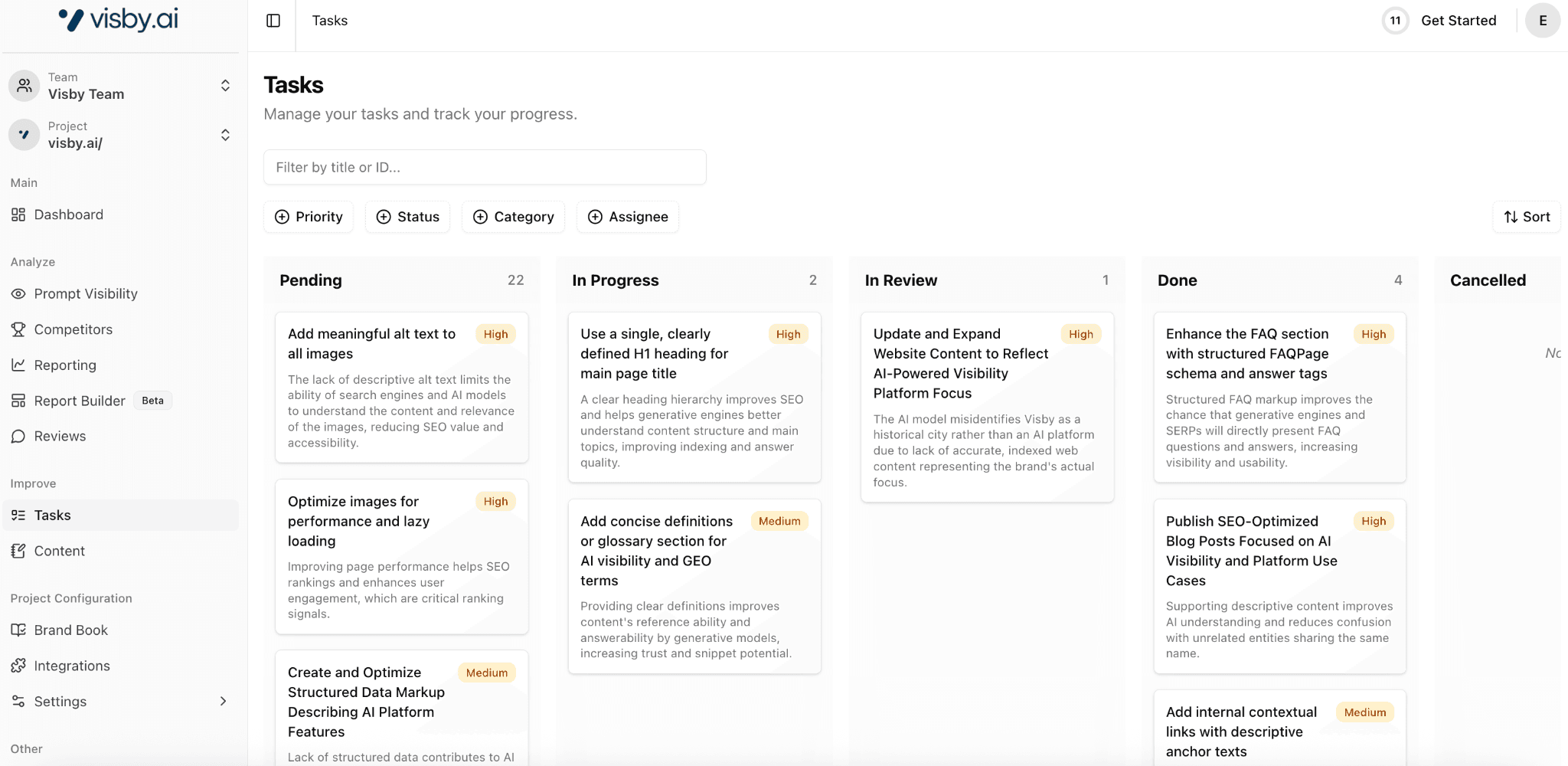
Task: Click the 11 progress counter circle
Action: tap(1395, 21)
